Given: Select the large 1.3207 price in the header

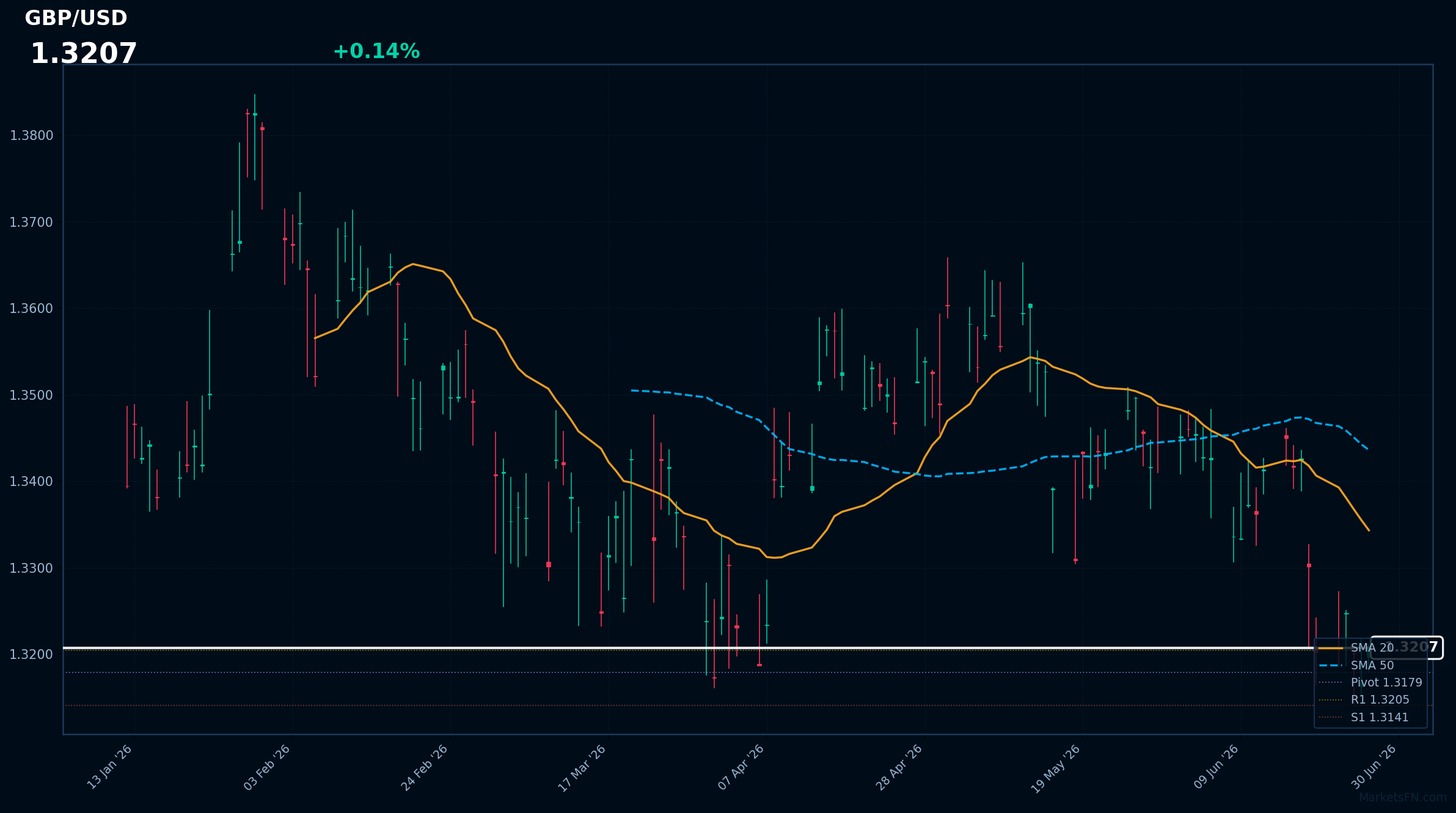Looking at the screenshot, I should pos(84,54).
